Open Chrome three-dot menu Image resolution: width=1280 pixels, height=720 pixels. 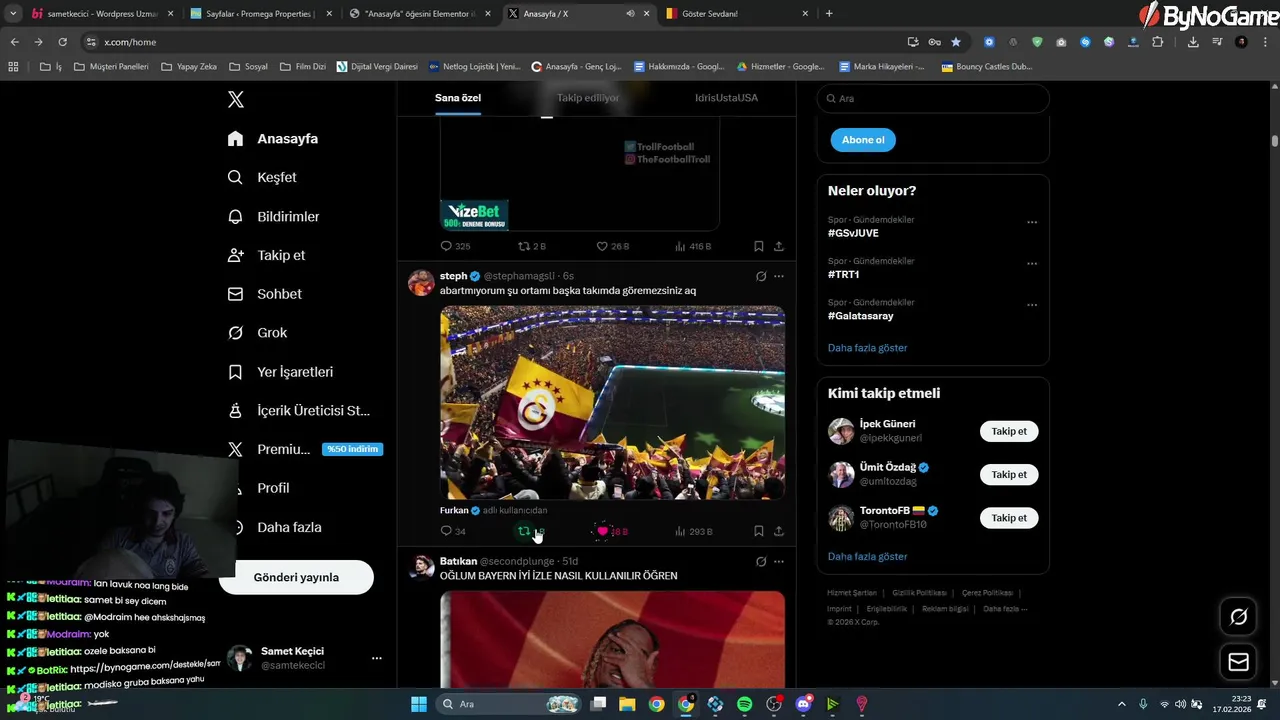pyautogui.click(x=1264, y=42)
